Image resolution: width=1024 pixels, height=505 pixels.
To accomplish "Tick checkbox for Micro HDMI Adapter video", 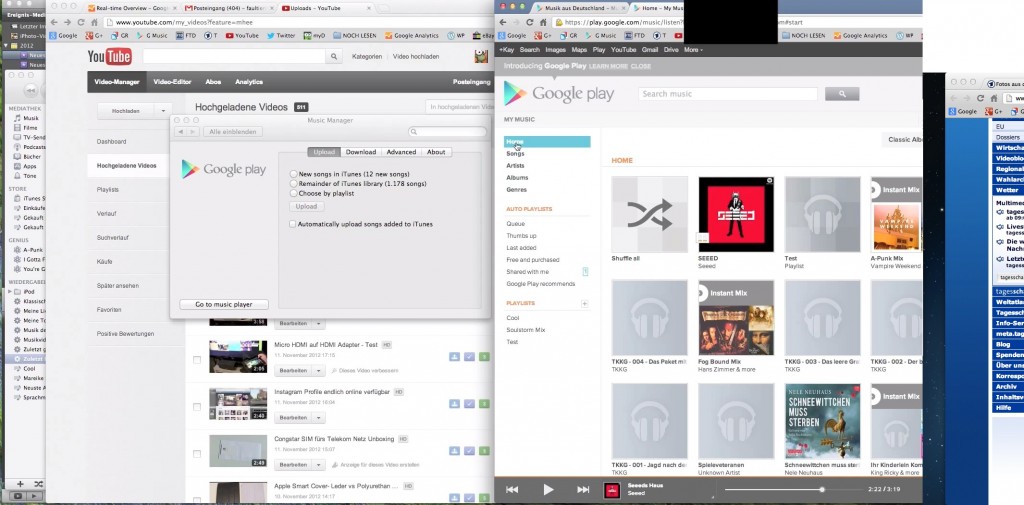I will click(x=197, y=360).
